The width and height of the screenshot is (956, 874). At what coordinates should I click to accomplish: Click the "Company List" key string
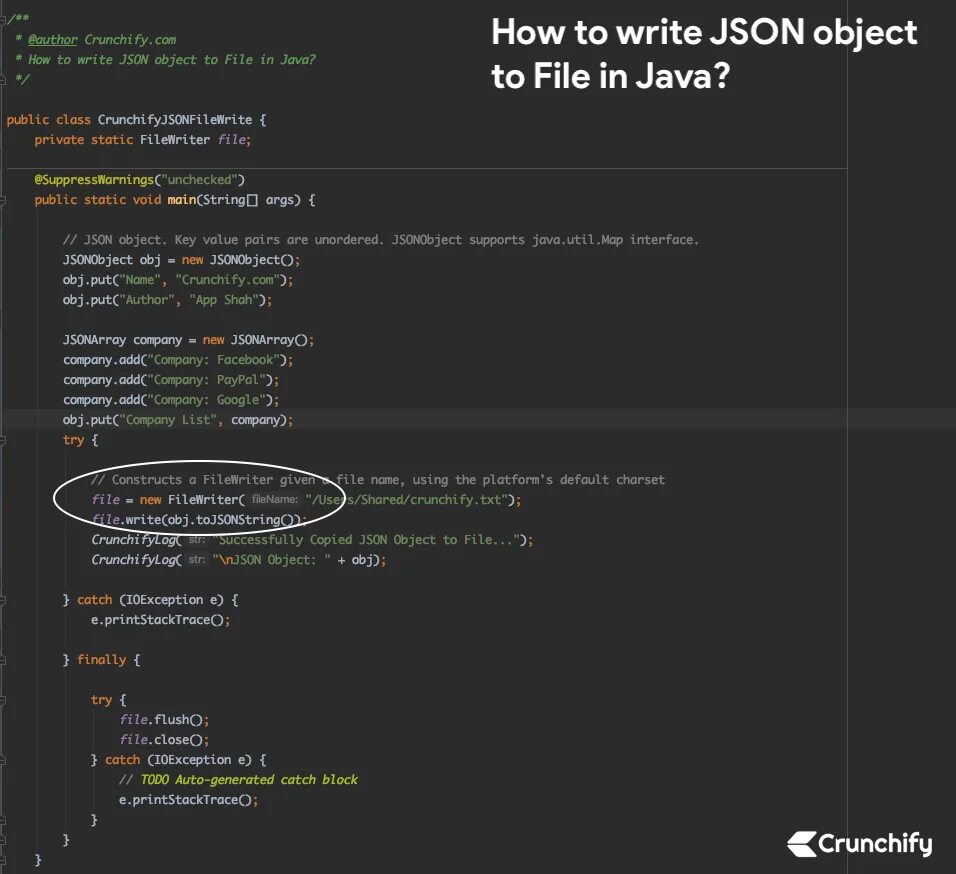click(x=168, y=420)
